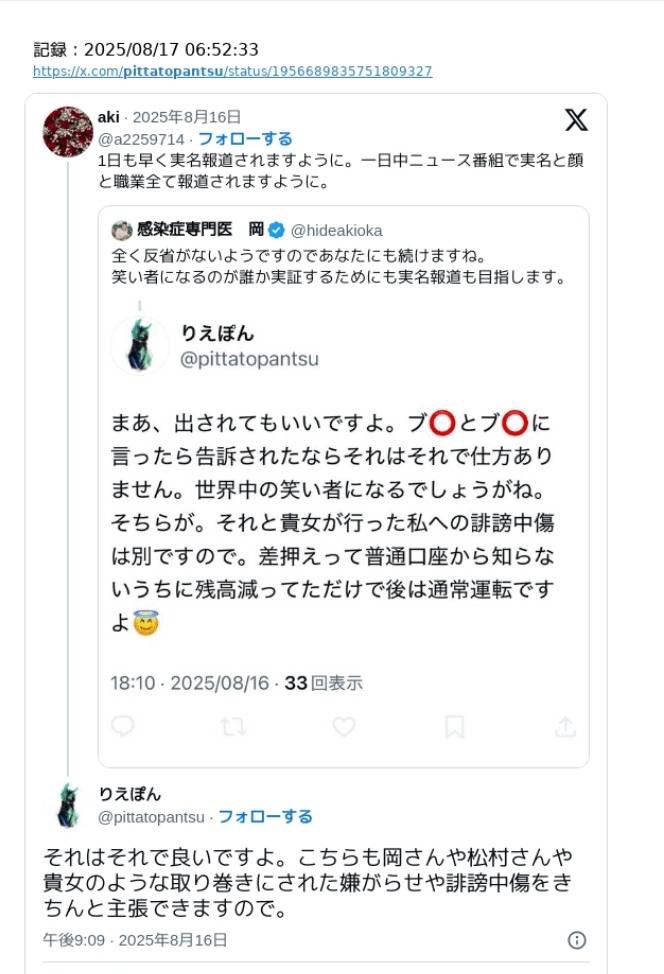Open the x.com pittatopantsu status link

(x=232, y=71)
